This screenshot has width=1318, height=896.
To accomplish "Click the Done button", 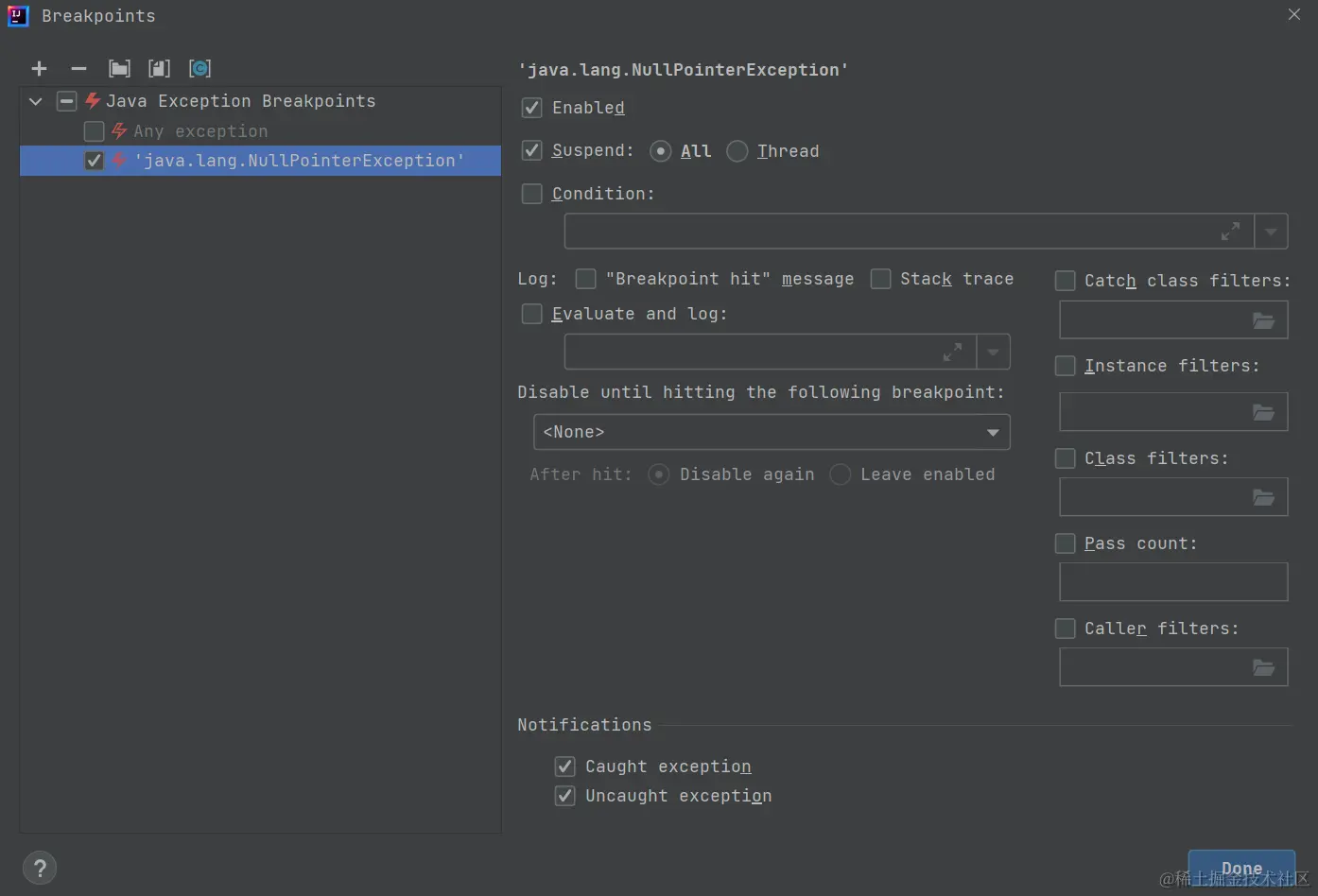I will 1240,868.
